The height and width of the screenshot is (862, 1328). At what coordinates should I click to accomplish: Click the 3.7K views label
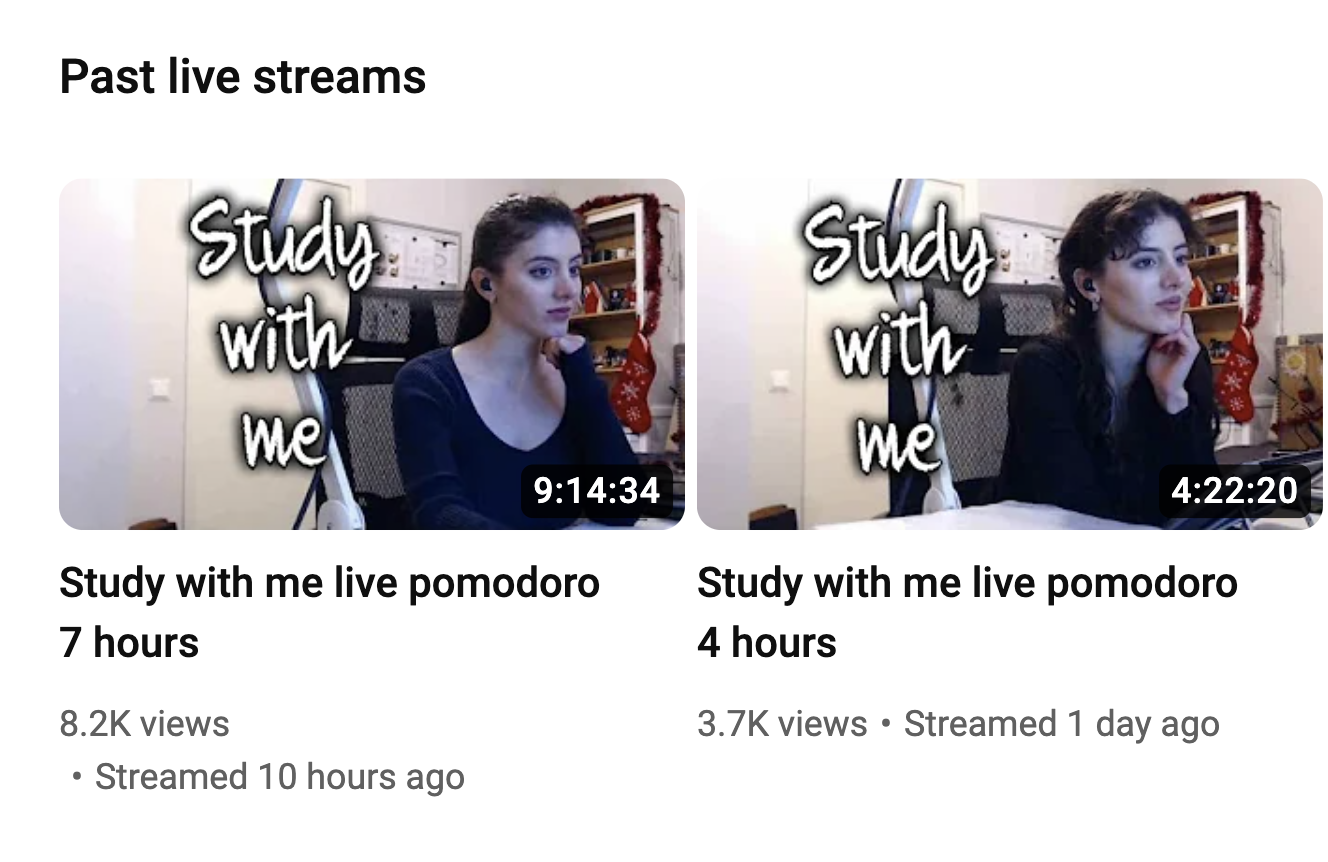tap(782, 723)
